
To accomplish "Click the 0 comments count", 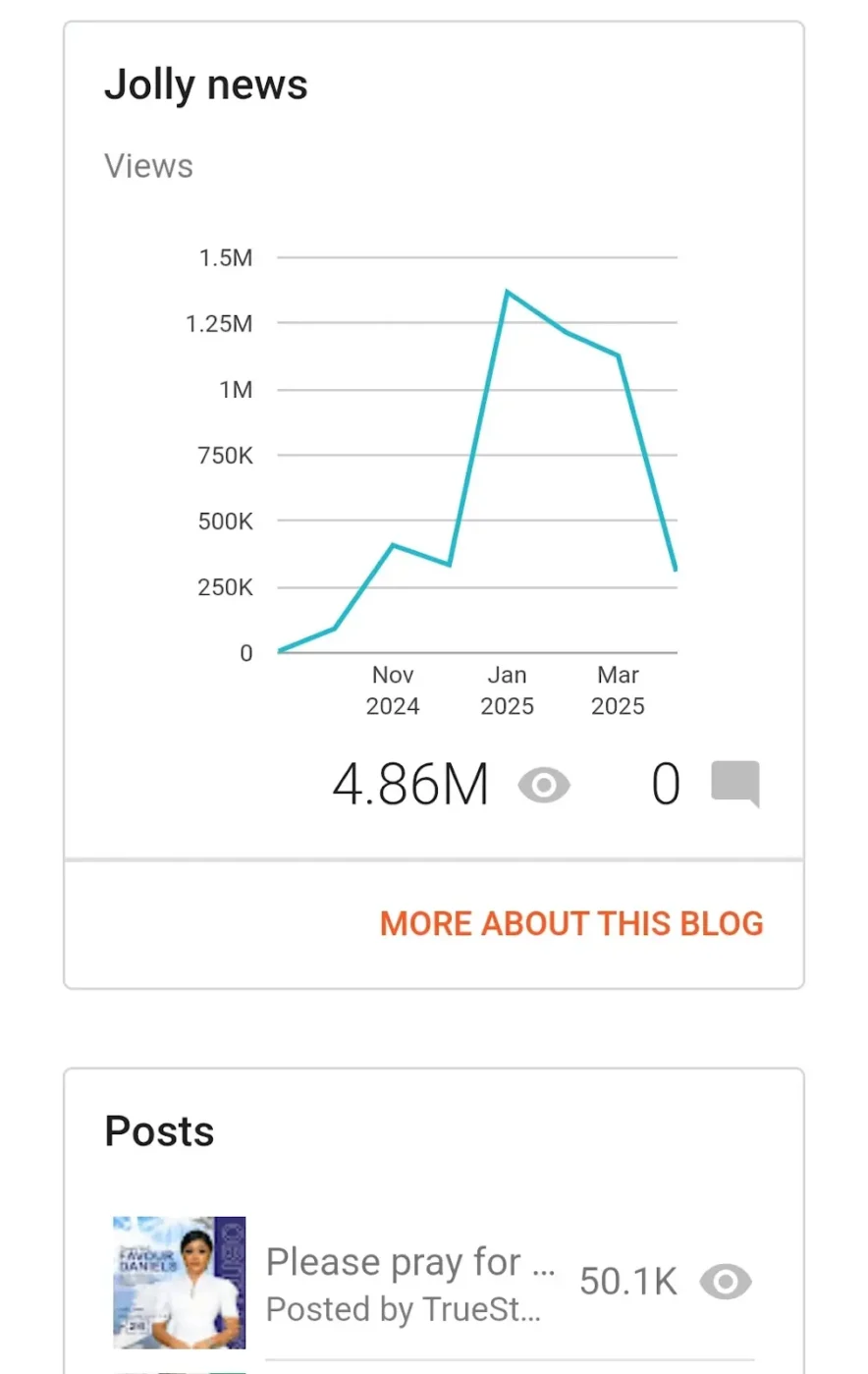I will [x=666, y=786].
